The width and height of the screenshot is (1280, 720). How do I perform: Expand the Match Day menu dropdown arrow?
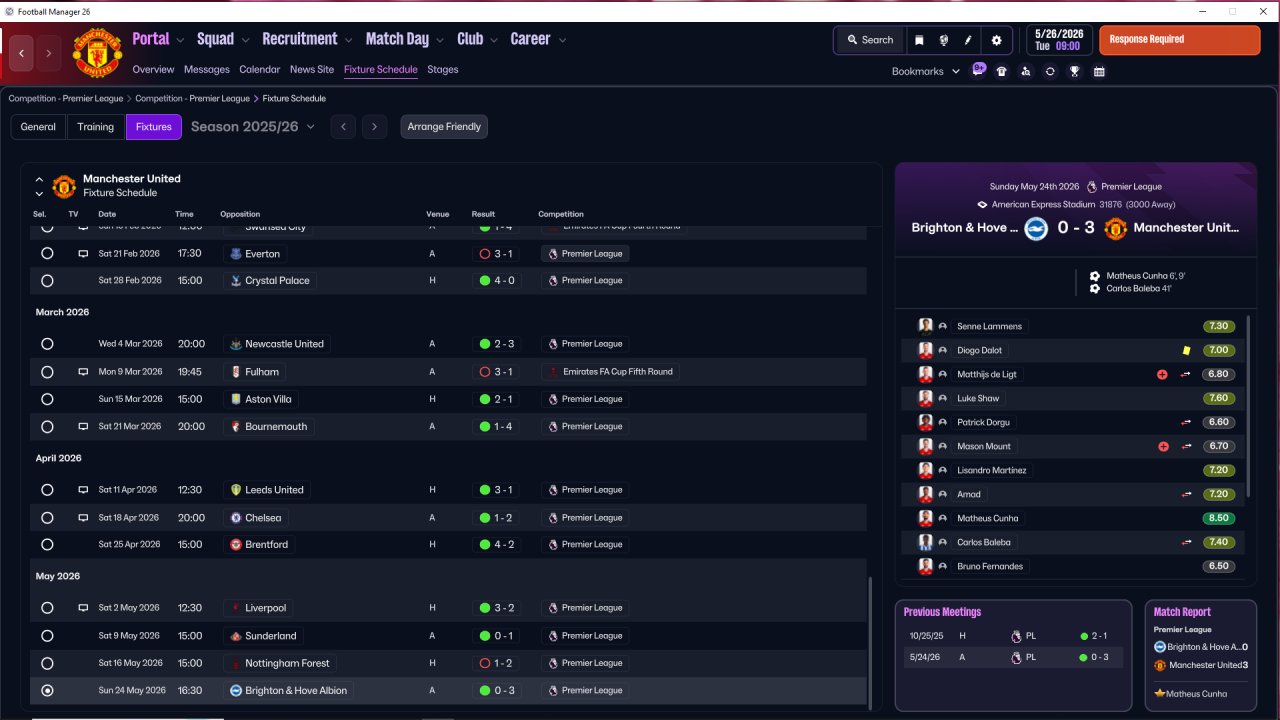tap(440, 40)
